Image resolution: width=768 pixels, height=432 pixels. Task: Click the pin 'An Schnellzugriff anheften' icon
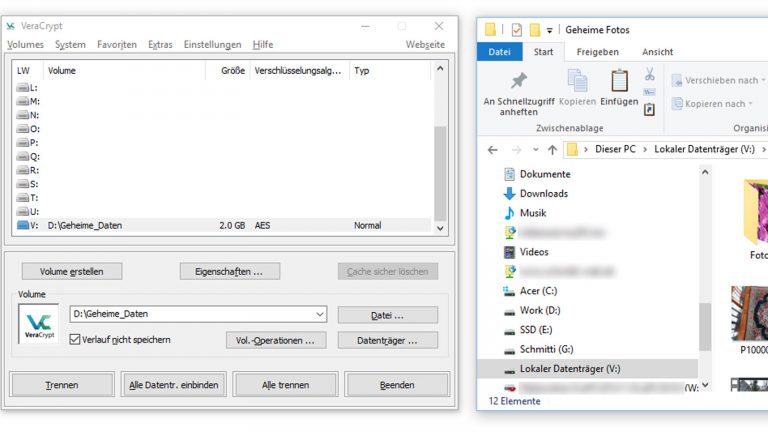(x=519, y=81)
